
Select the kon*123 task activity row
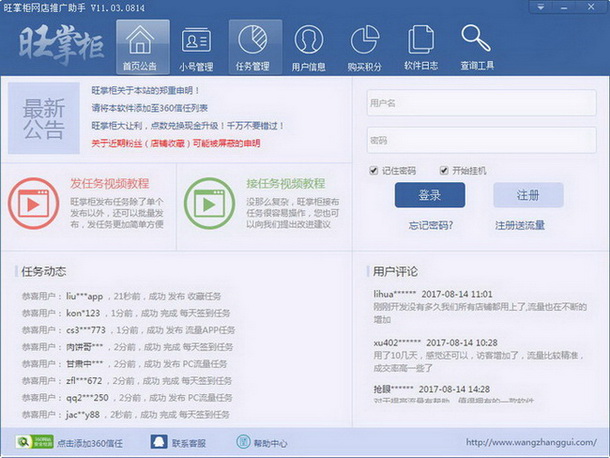point(126,313)
